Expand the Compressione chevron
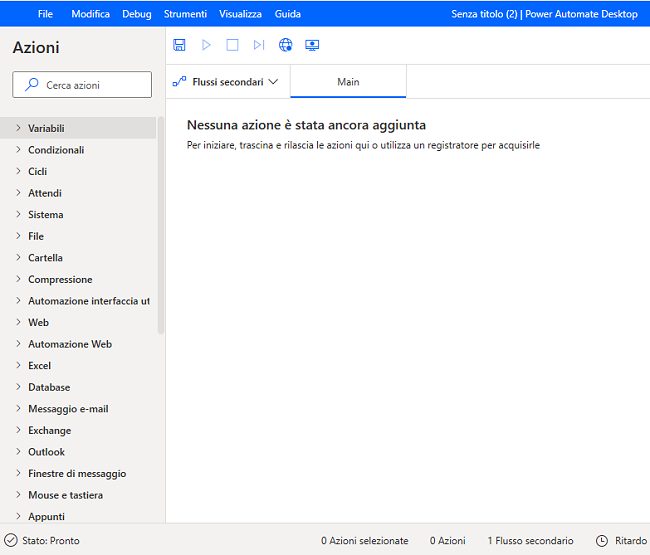 [x=18, y=279]
